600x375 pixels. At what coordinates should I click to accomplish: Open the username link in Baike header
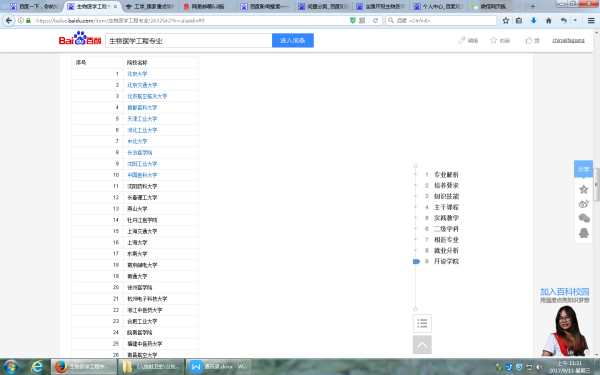click(568, 40)
